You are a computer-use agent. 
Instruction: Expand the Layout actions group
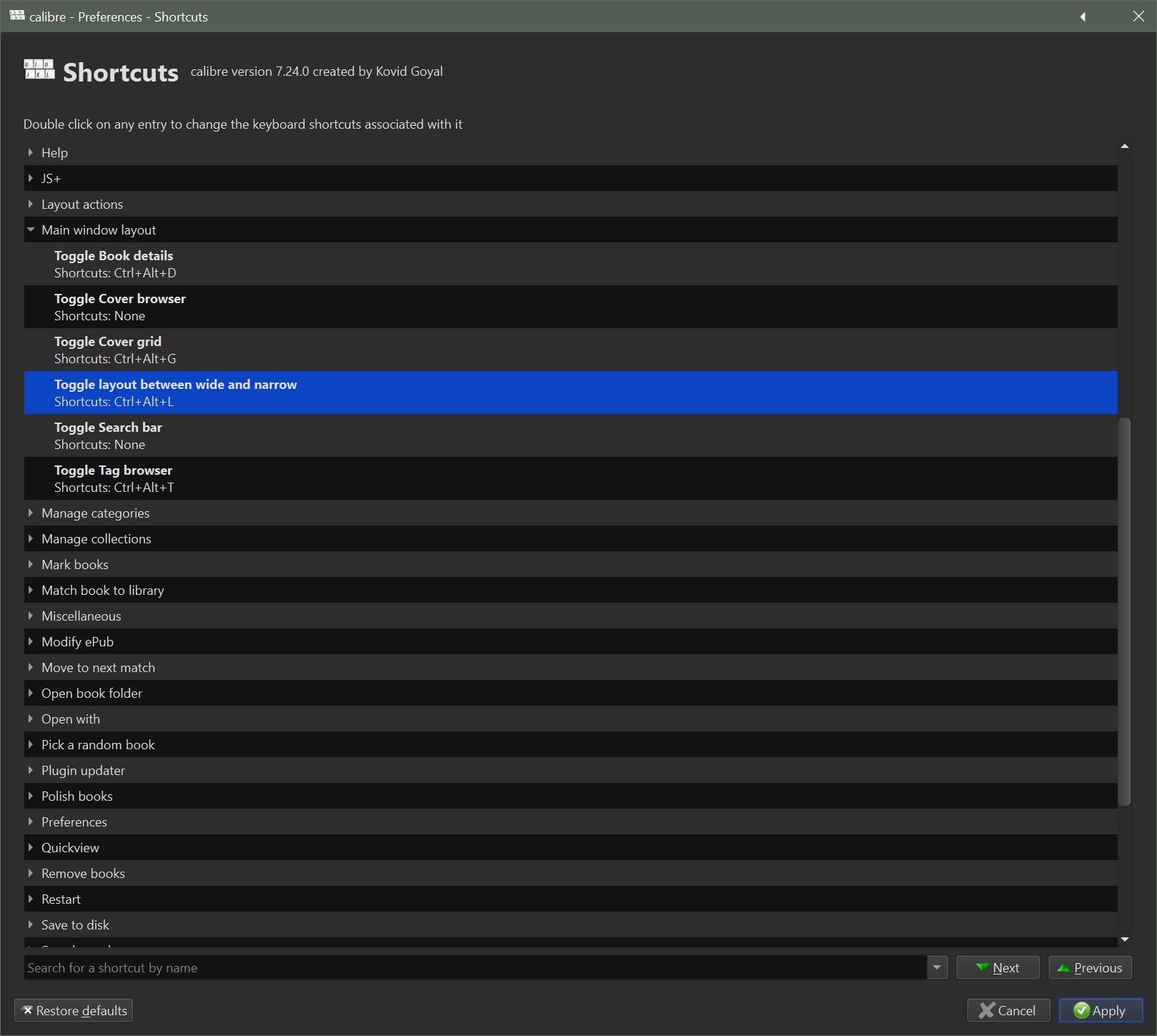click(x=31, y=204)
